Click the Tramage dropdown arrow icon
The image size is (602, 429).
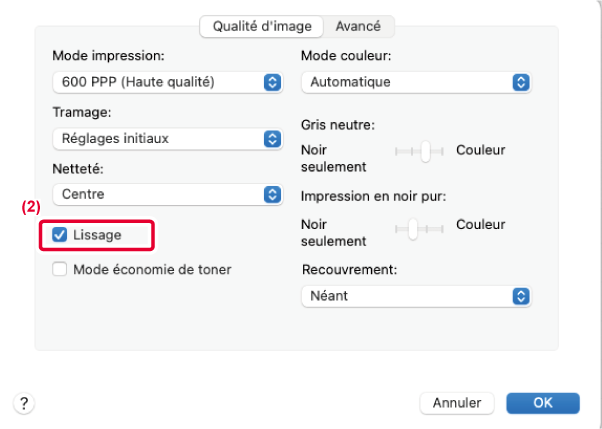(x=272, y=138)
